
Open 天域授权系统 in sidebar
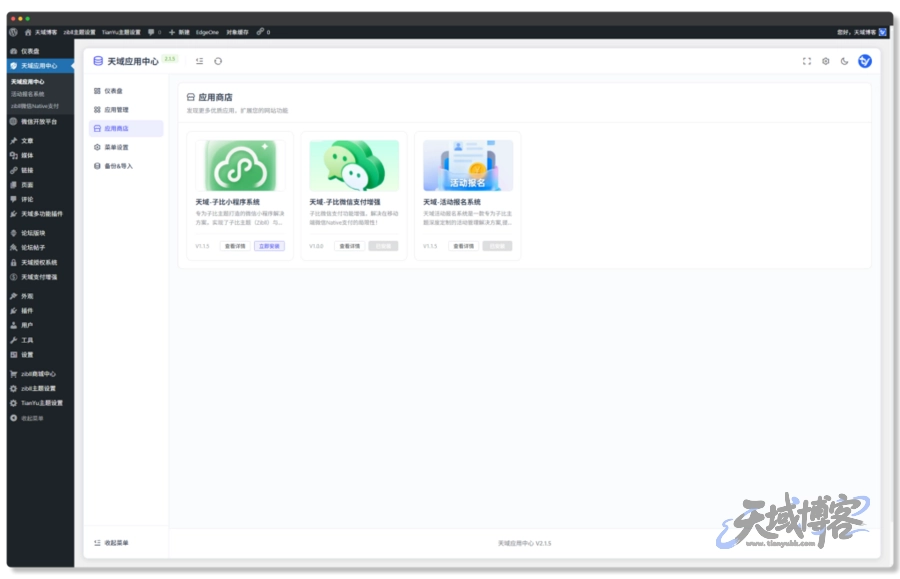pos(40,263)
